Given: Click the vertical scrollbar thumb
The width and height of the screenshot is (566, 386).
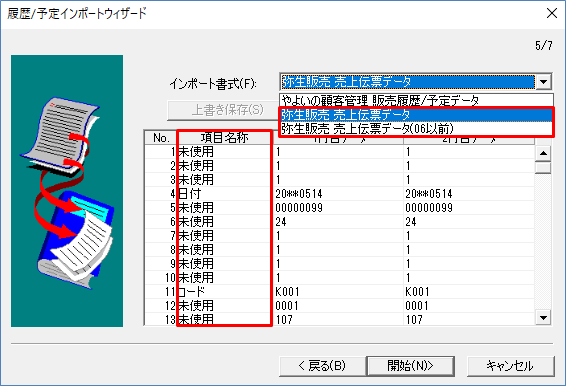Looking at the screenshot, I should click(543, 168).
